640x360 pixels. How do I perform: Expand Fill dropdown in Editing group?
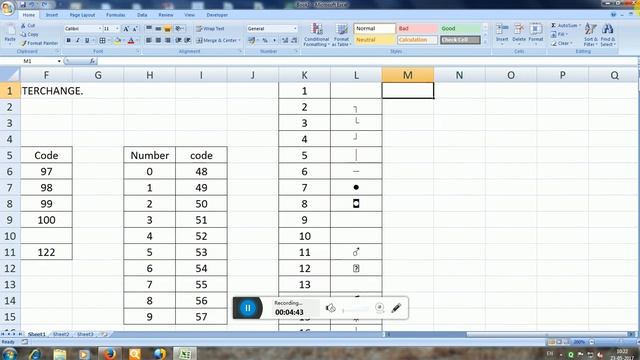point(567,34)
